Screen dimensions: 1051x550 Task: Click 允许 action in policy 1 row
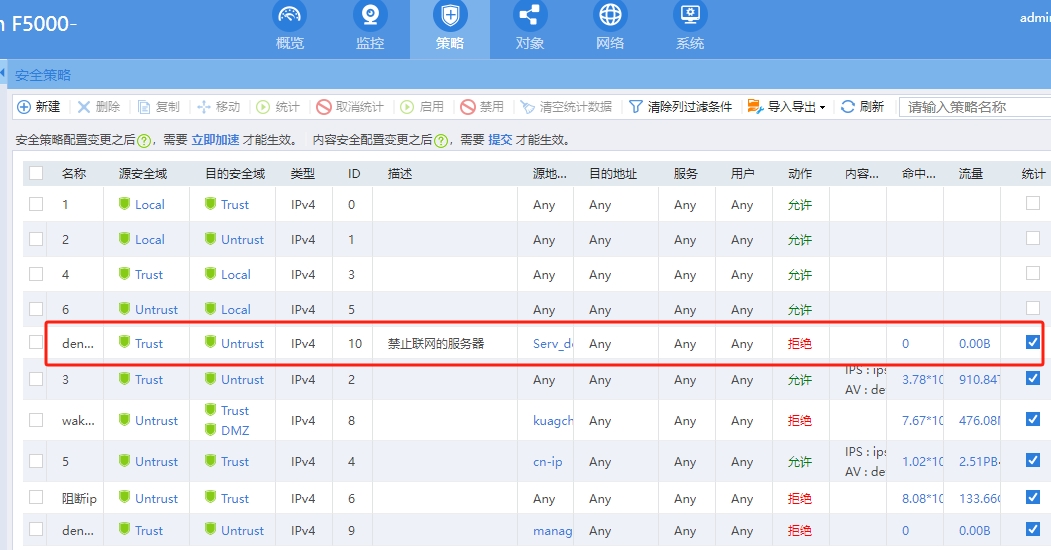point(800,205)
